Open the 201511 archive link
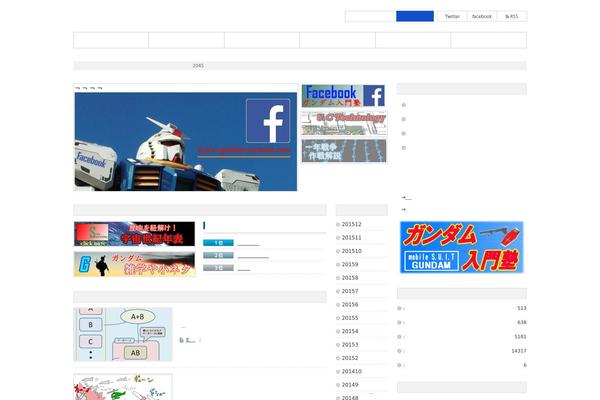 coord(351,238)
